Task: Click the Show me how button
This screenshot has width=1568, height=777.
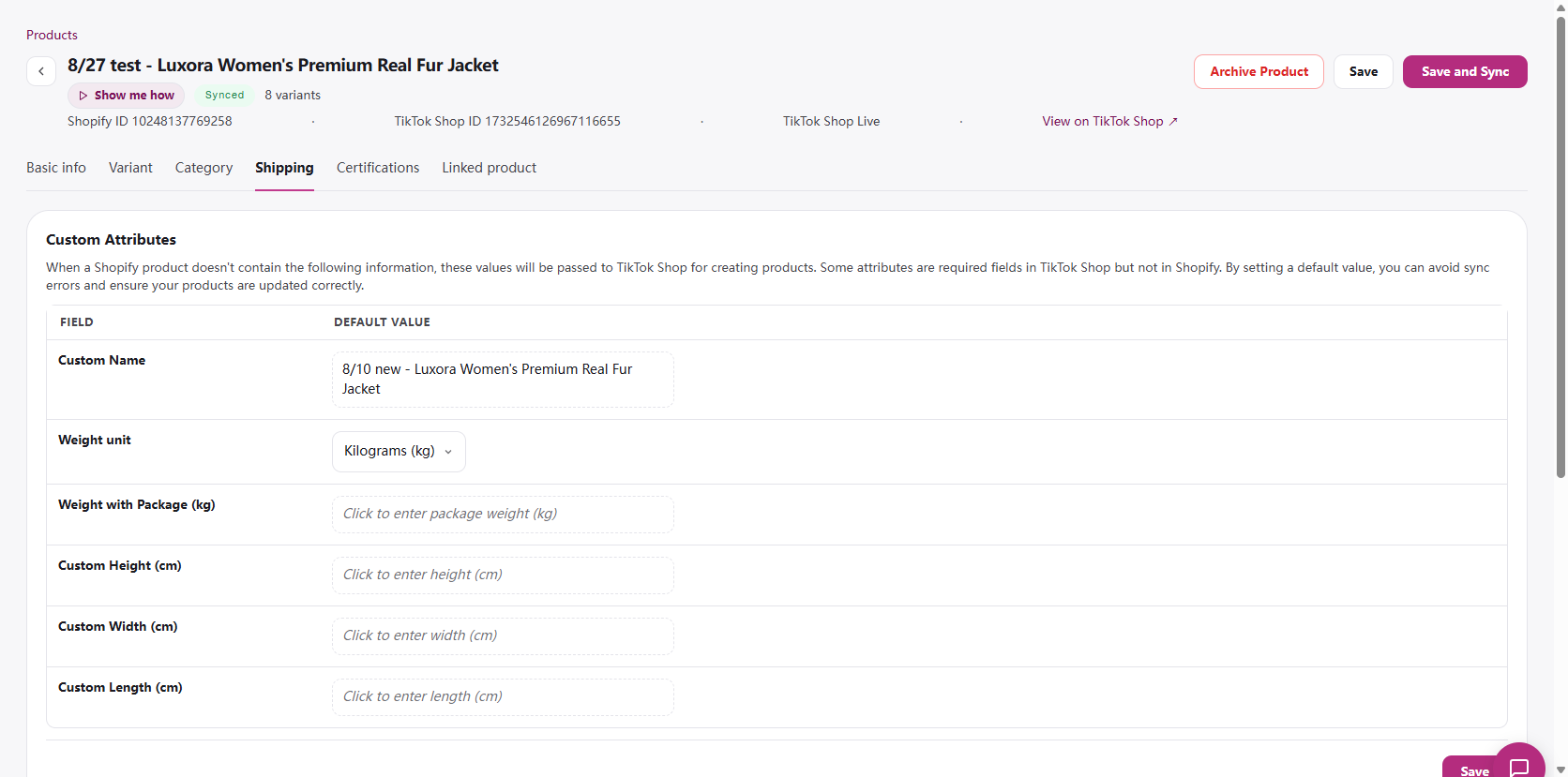Action: [127, 96]
